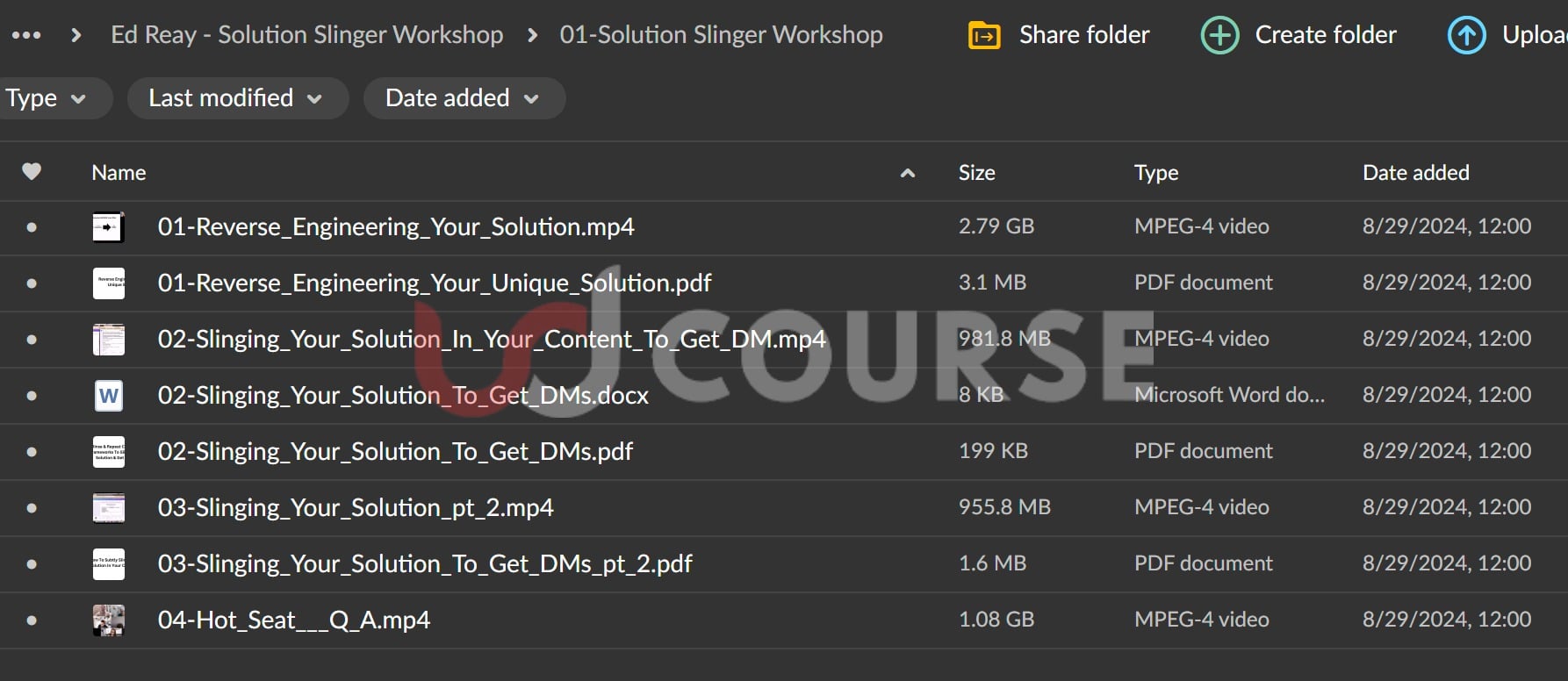Click the video thumbnail for 01-Reverse_Engineering_Your_Solution.mp4
Viewport: 1568px width, 681px height.
point(108,226)
